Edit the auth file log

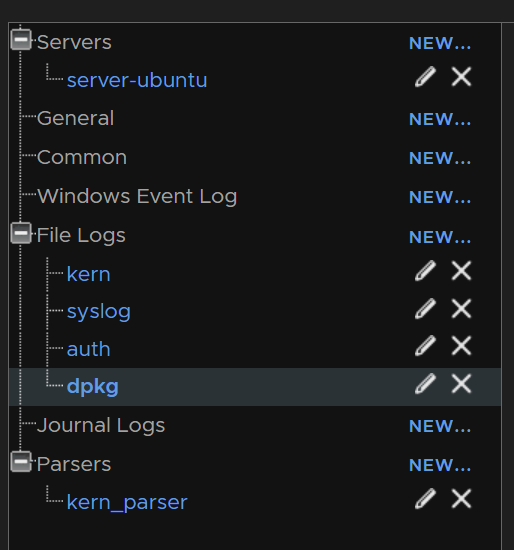(x=425, y=346)
